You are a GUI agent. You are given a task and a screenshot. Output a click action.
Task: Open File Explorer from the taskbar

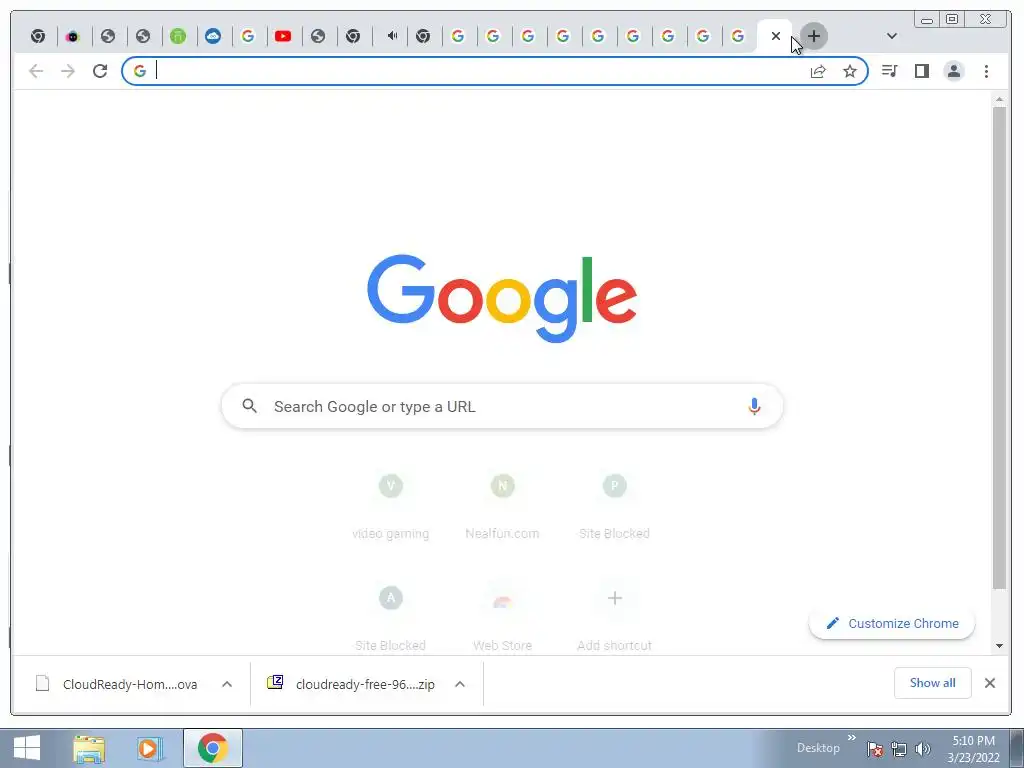89,748
